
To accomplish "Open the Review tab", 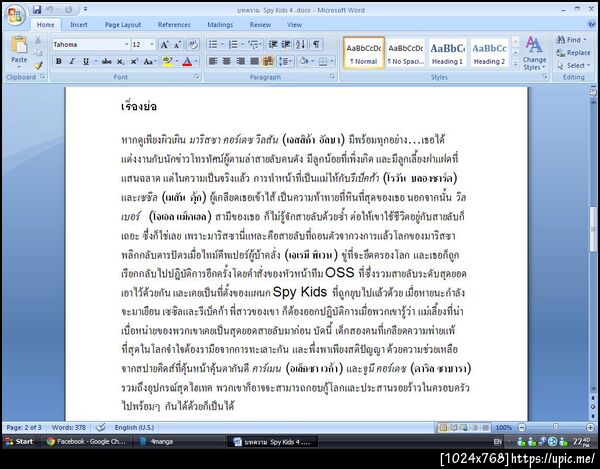I will pyautogui.click(x=260, y=25).
